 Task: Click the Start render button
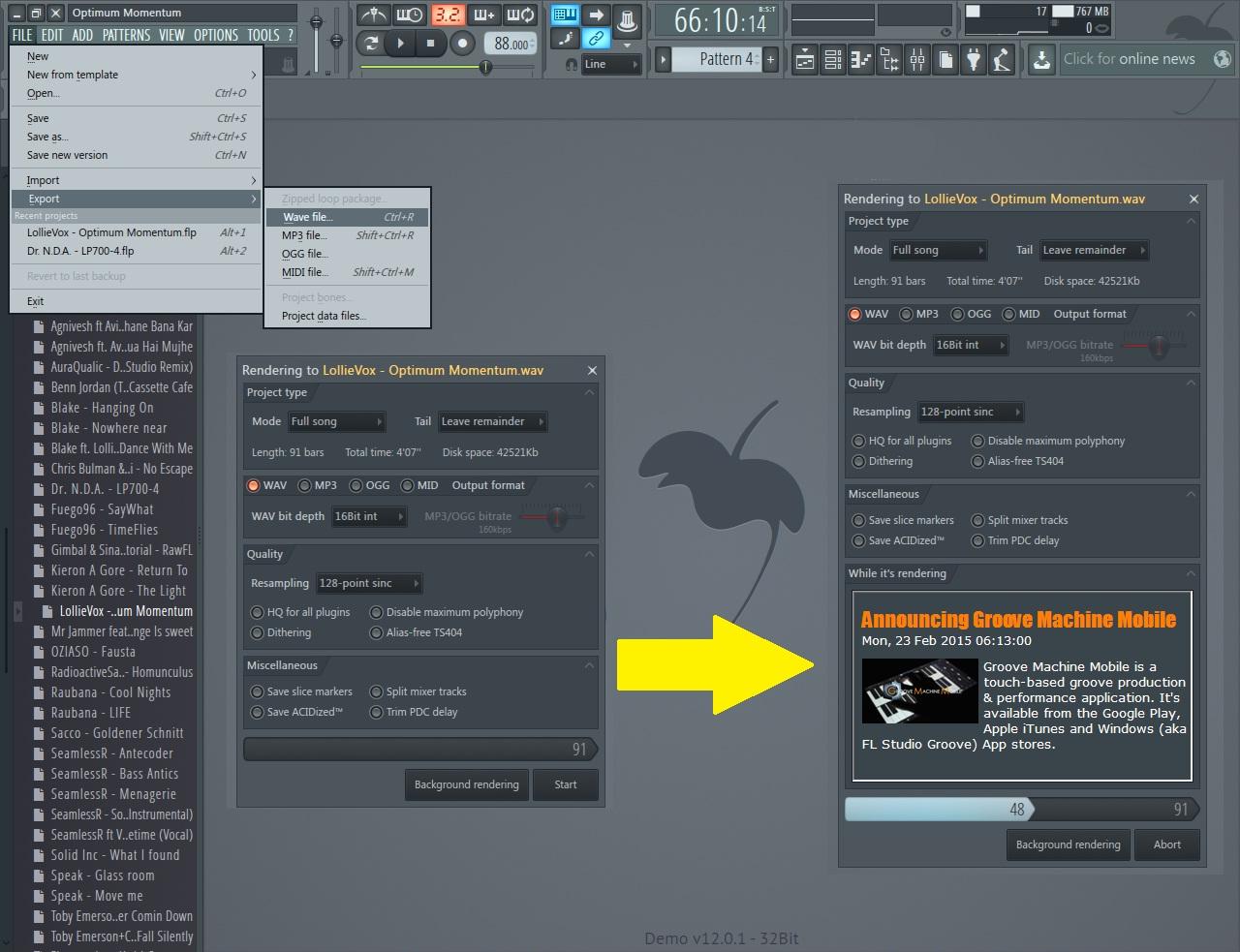tap(566, 784)
